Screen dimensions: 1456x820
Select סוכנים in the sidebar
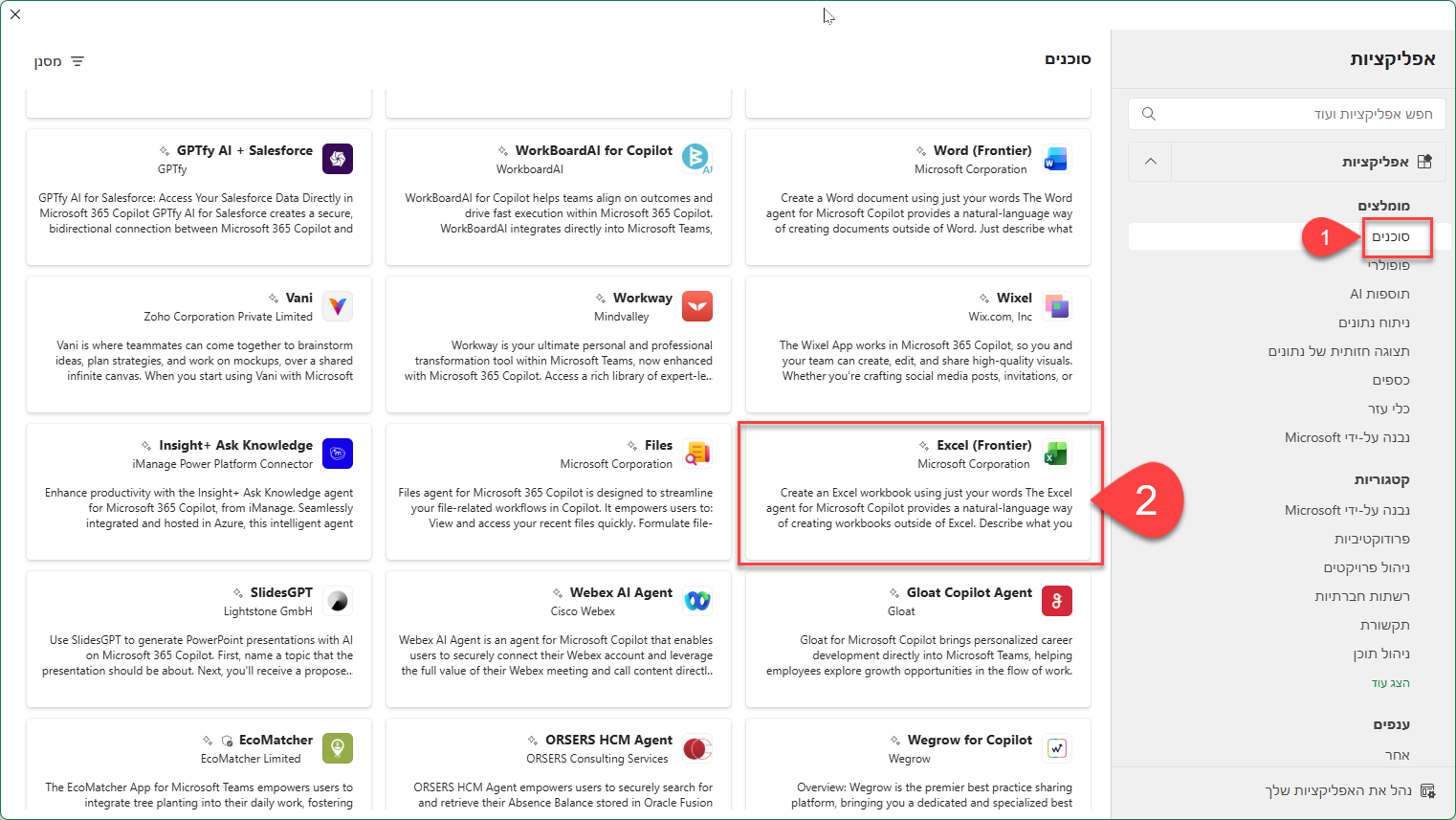[1390, 236]
